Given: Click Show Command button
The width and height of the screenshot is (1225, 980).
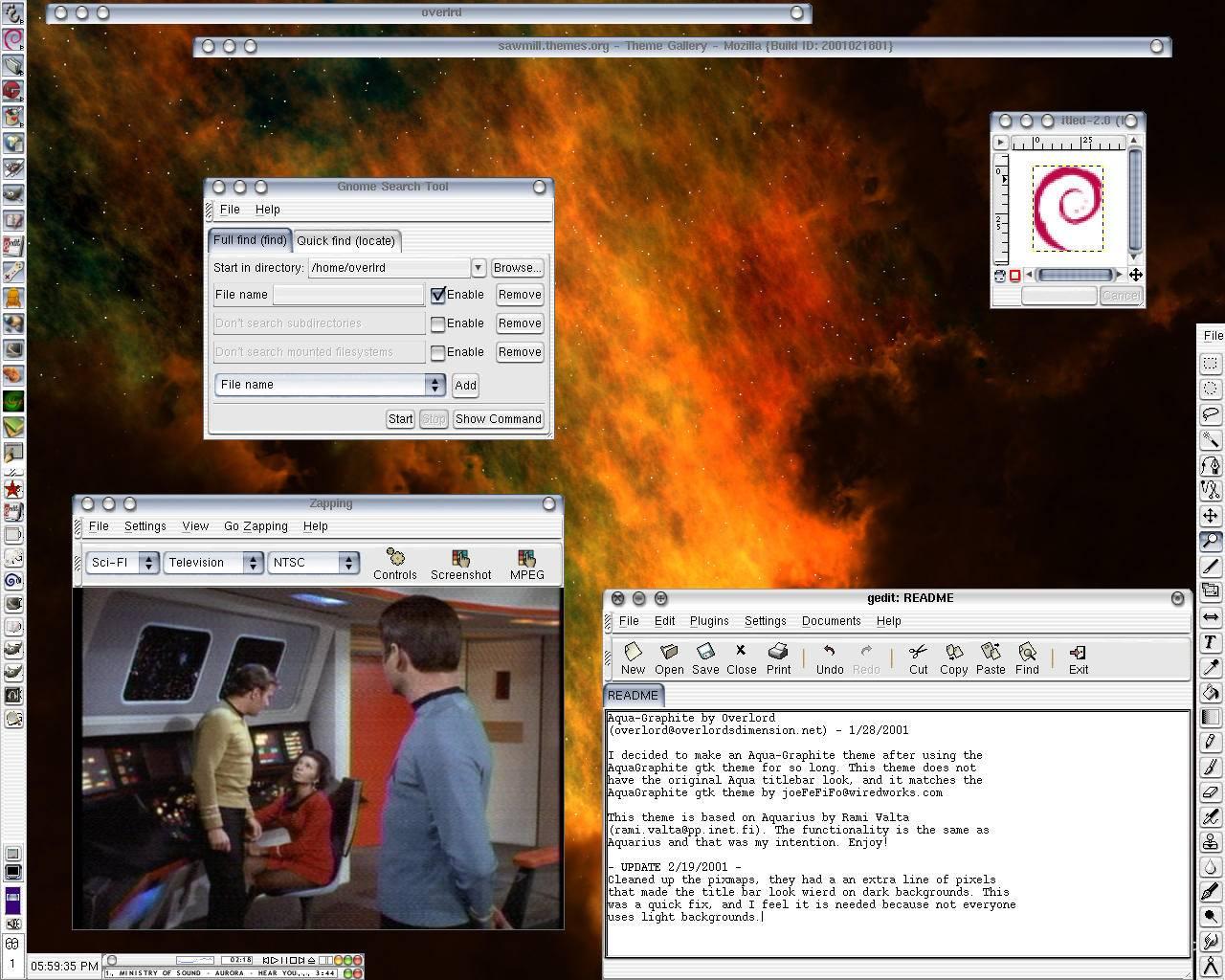Looking at the screenshot, I should coord(498,419).
